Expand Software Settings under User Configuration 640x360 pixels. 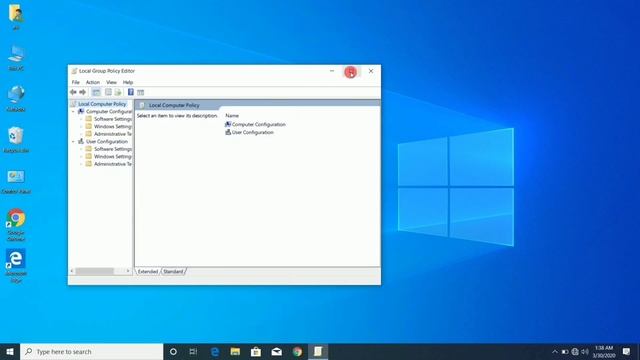tap(81, 149)
